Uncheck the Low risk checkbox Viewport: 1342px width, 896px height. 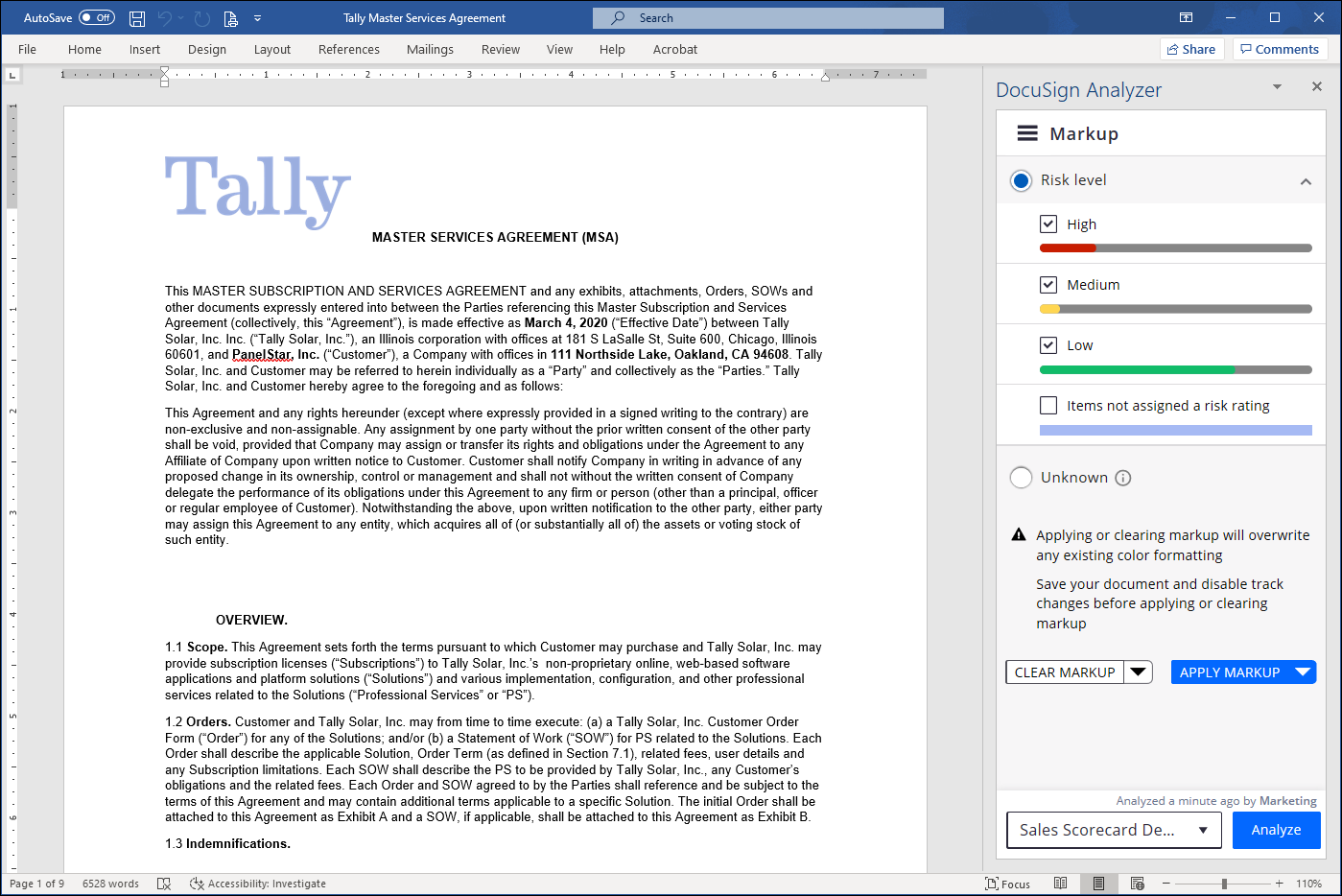coord(1048,345)
